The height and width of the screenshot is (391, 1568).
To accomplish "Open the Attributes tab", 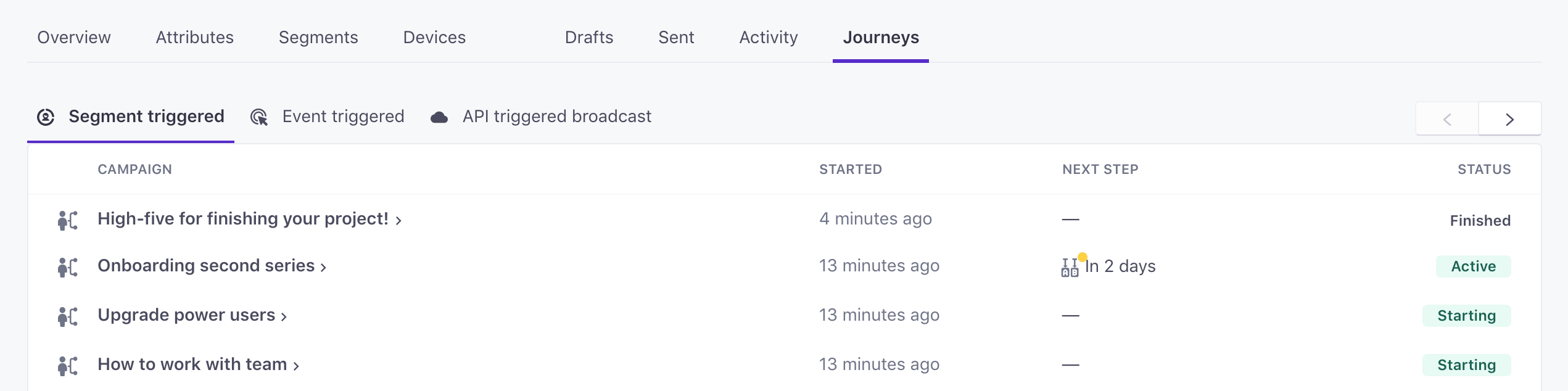I will tap(194, 38).
